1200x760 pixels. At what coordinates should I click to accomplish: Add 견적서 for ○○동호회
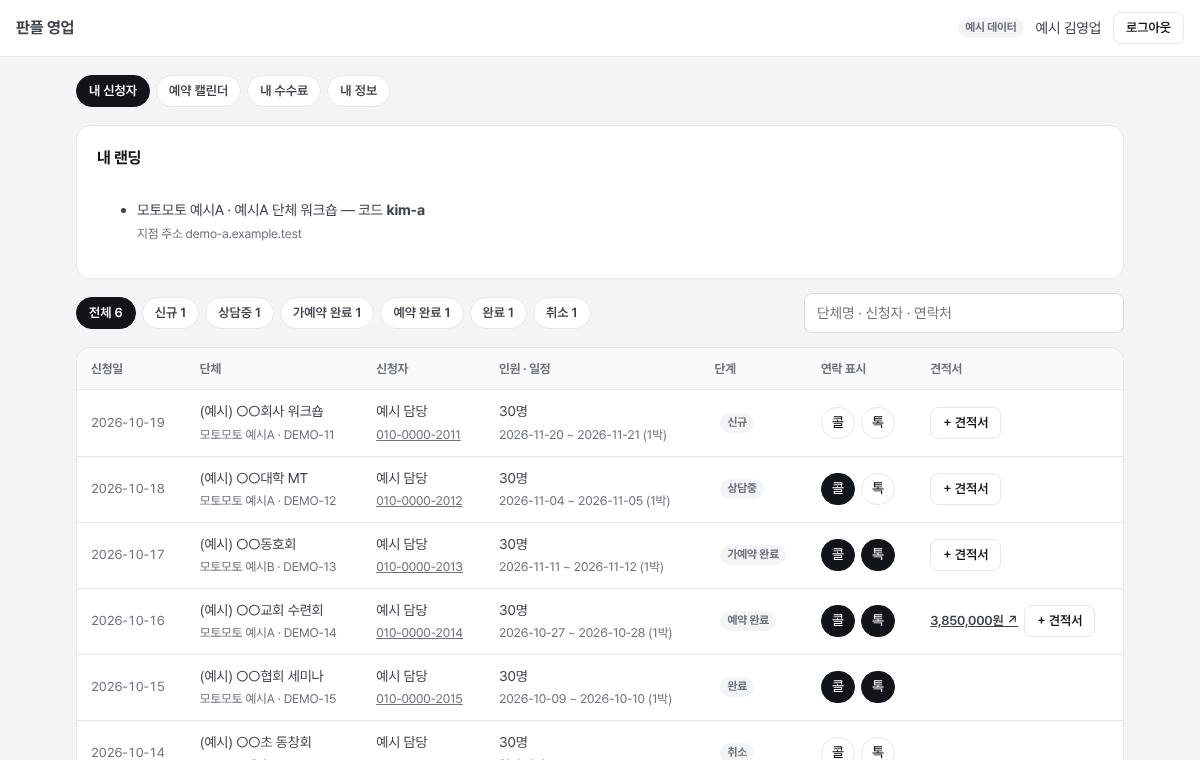pos(965,555)
